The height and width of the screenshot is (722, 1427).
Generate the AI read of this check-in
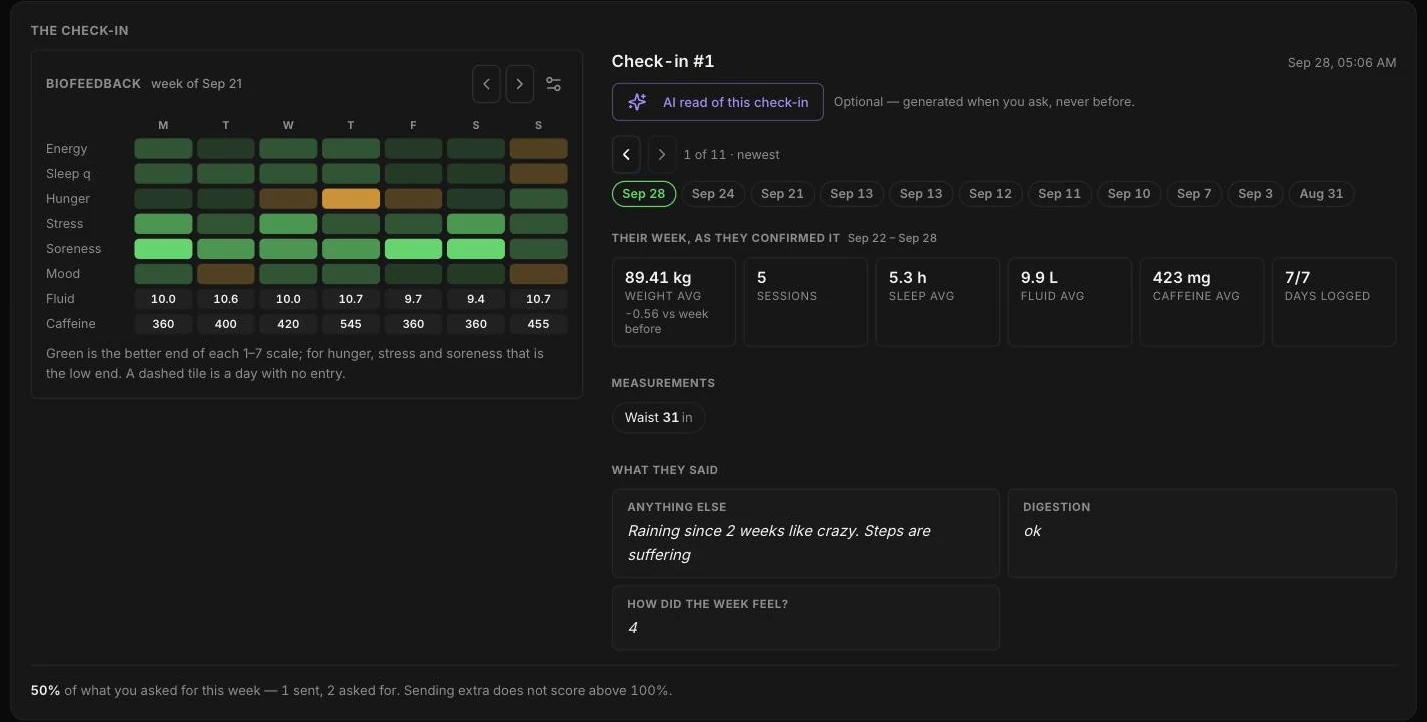[718, 102]
